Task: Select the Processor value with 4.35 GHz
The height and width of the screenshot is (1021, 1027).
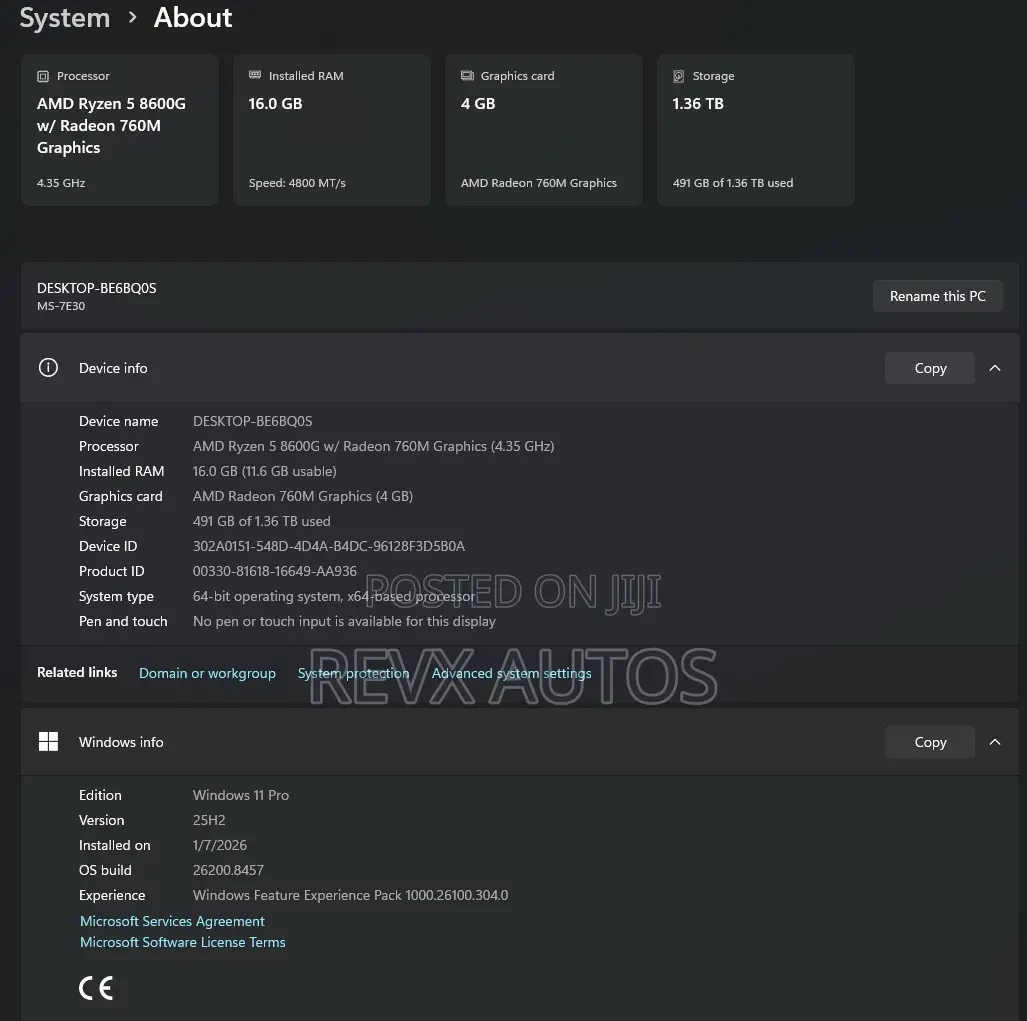Action: pos(373,446)
